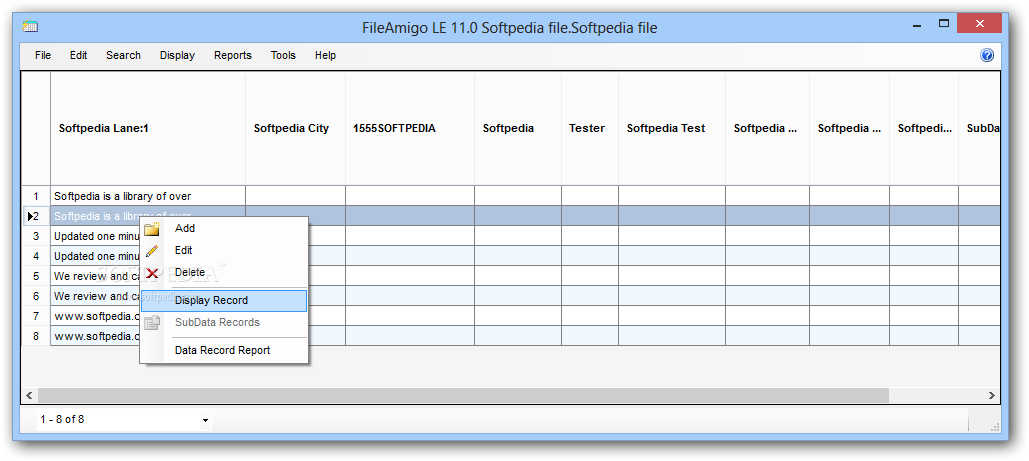This screenshot has height=461, width=1029.
Task: Open the Edit menu in menu bar
Action: click(x=78, y=55)
